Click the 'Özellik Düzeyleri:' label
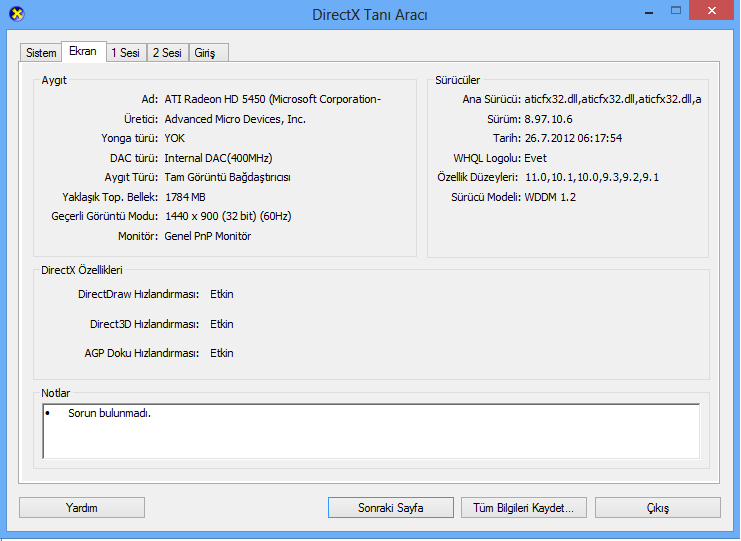741x541 pixels. 477,177
